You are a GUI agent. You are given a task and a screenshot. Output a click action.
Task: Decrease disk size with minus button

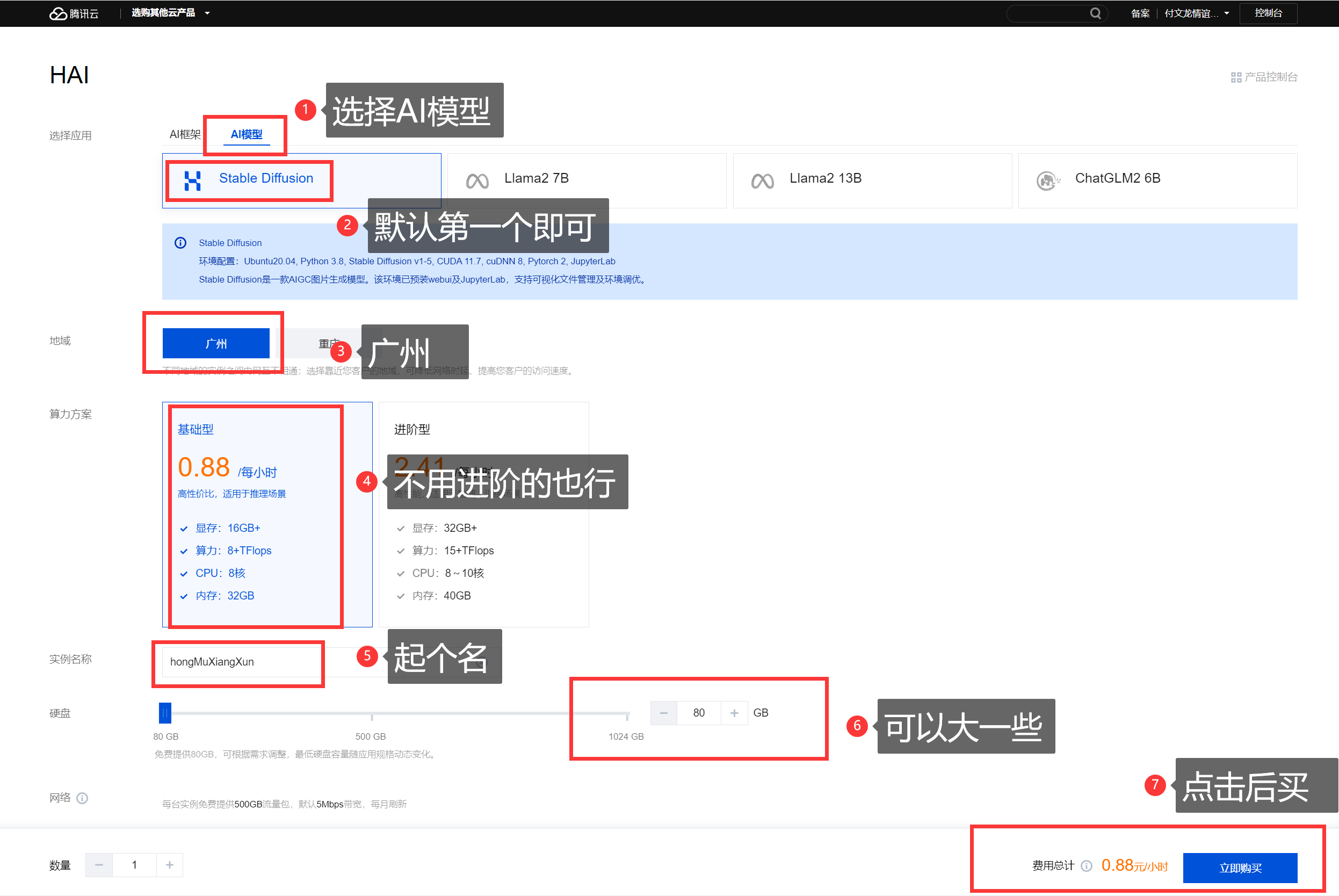(664, 713)
